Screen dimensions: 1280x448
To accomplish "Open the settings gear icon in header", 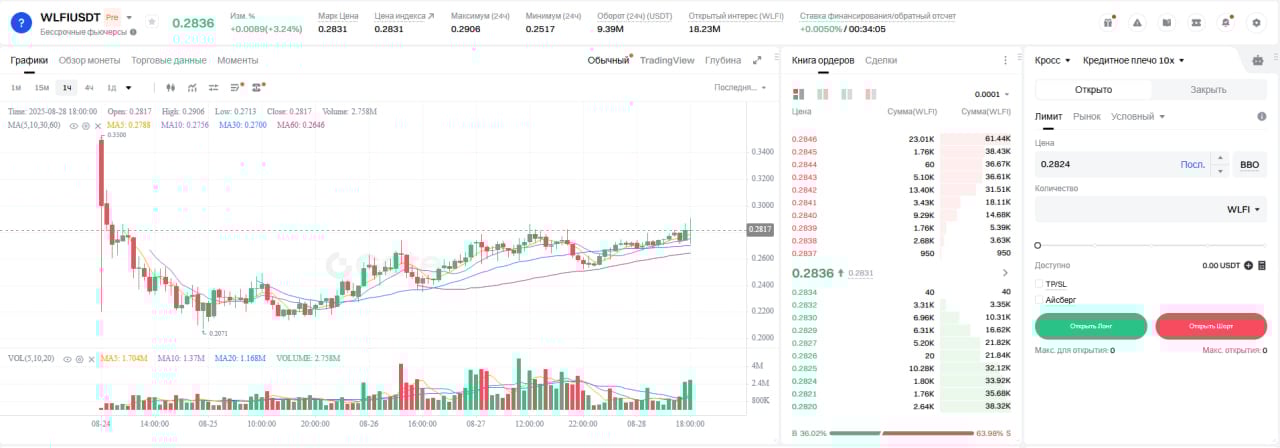I will [x=1256, y=22].
